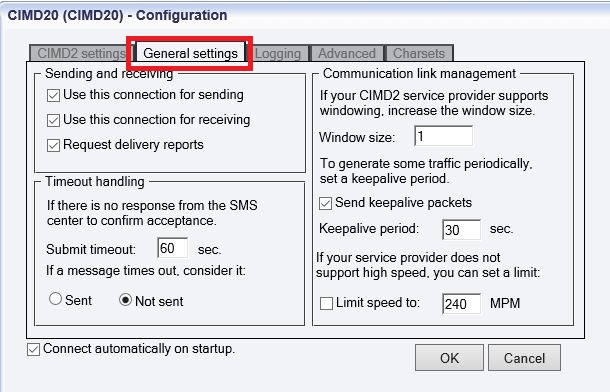Viewport: 610px width, 392px height.
Task: Open the Charsets tab
Action: (x=419, y=53)
